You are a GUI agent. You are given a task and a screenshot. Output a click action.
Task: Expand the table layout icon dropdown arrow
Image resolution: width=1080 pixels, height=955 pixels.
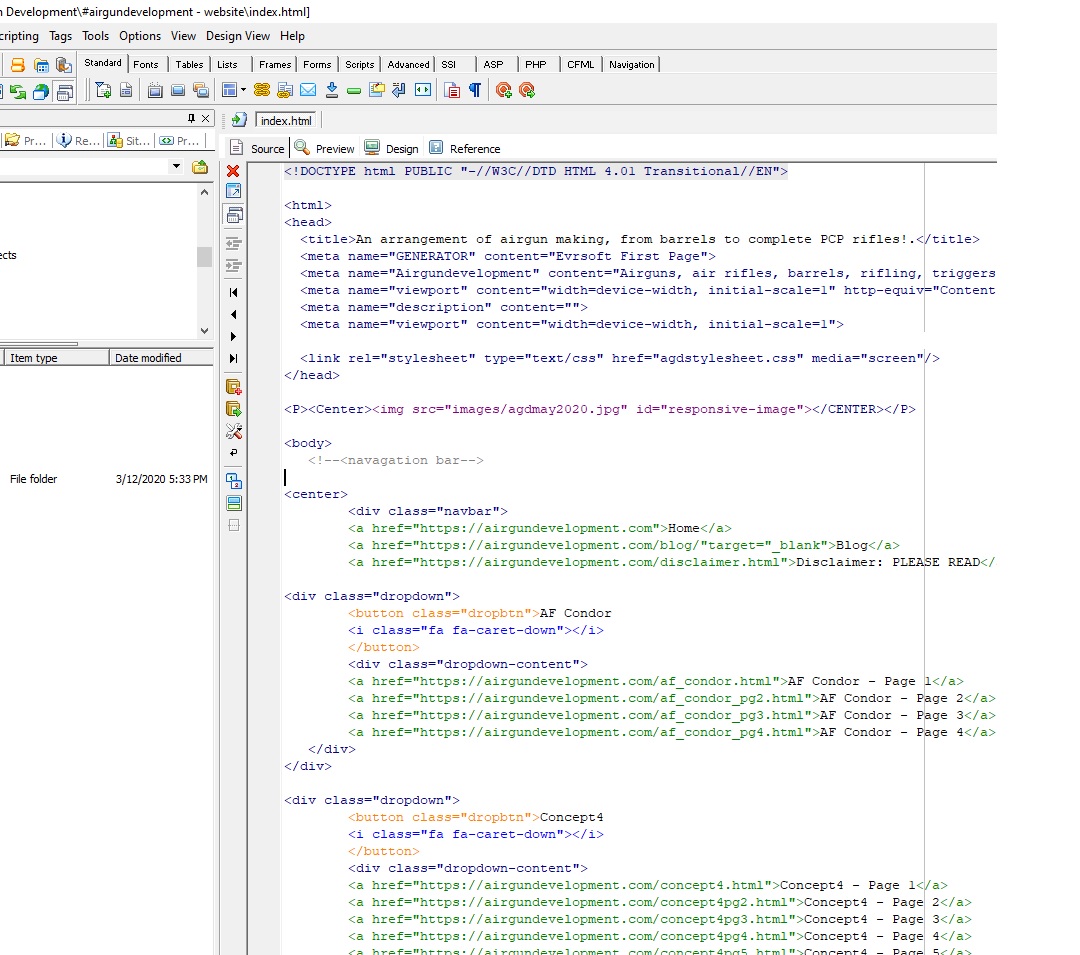242,91
